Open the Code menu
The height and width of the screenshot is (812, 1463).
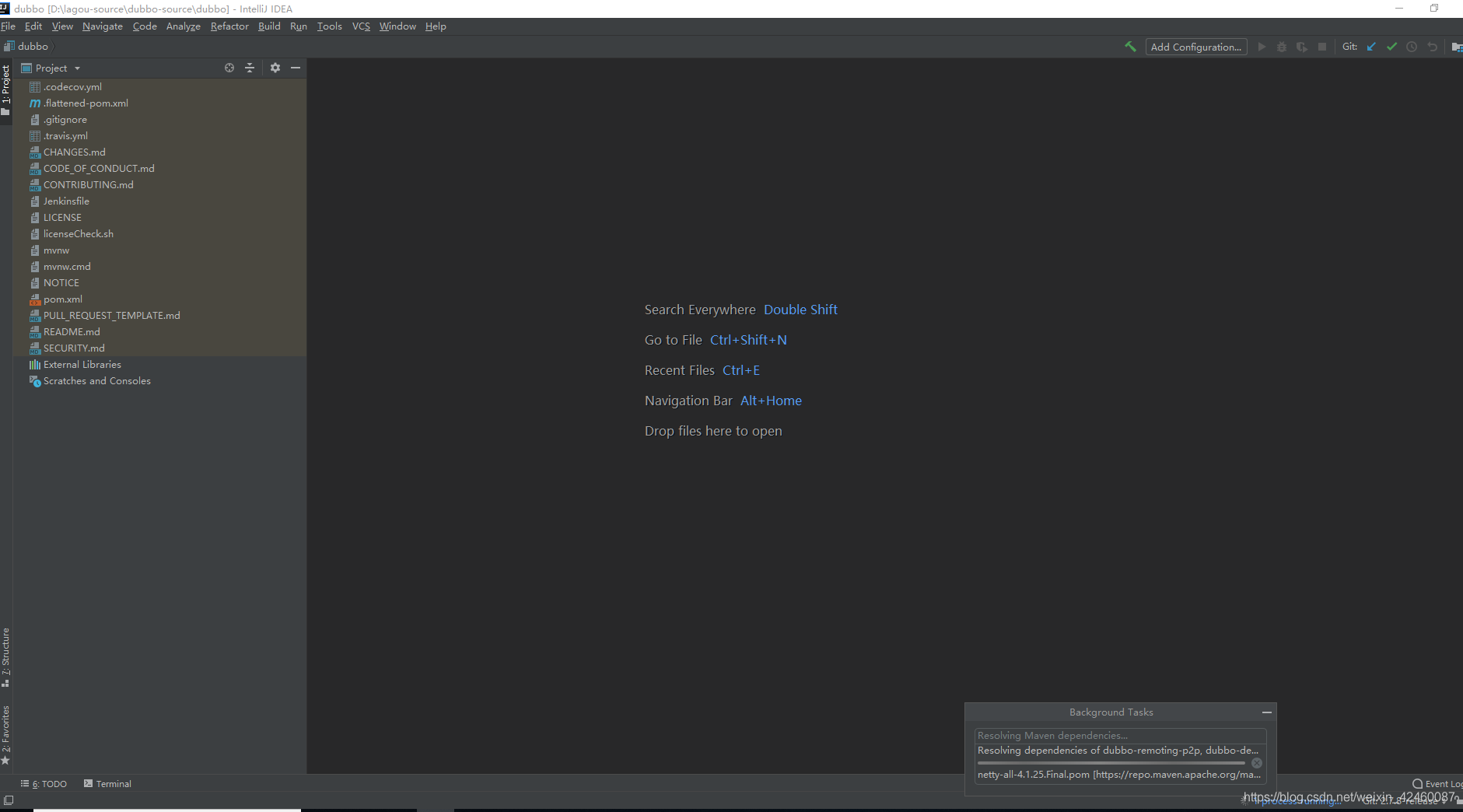[x=145, y=26]
